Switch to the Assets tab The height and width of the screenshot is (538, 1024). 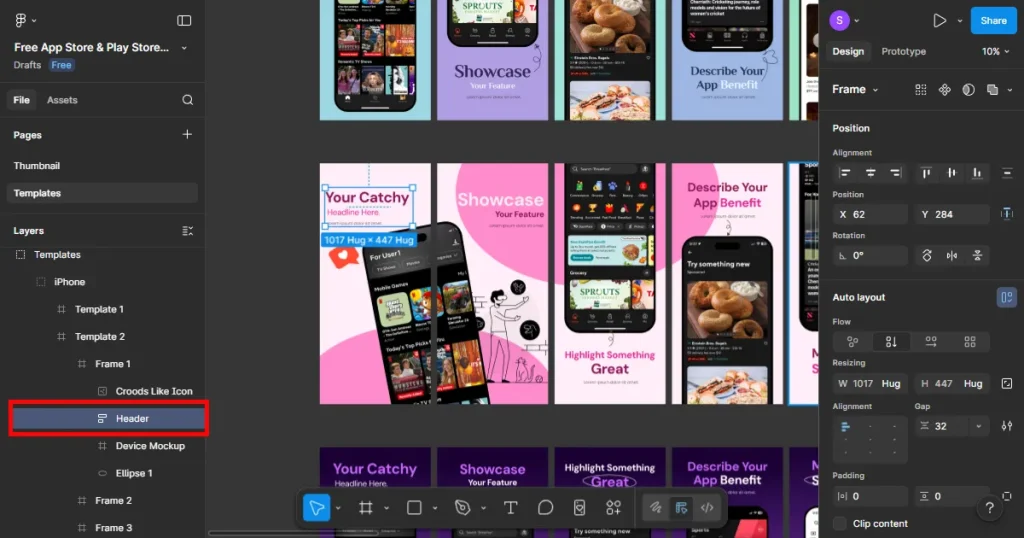(x=62, y=100)
